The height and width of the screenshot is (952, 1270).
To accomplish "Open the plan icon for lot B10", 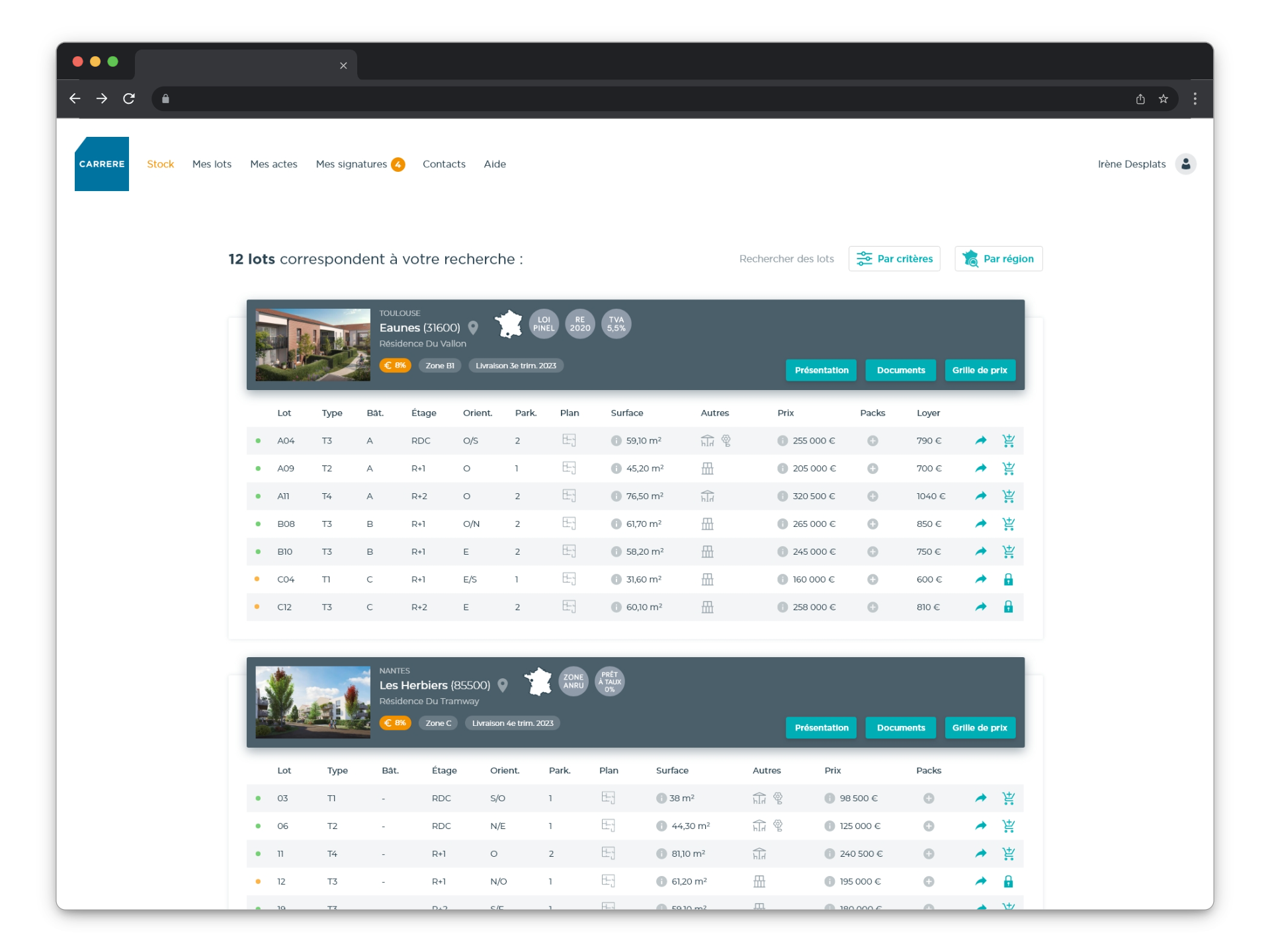I will (x=569, y=551).
